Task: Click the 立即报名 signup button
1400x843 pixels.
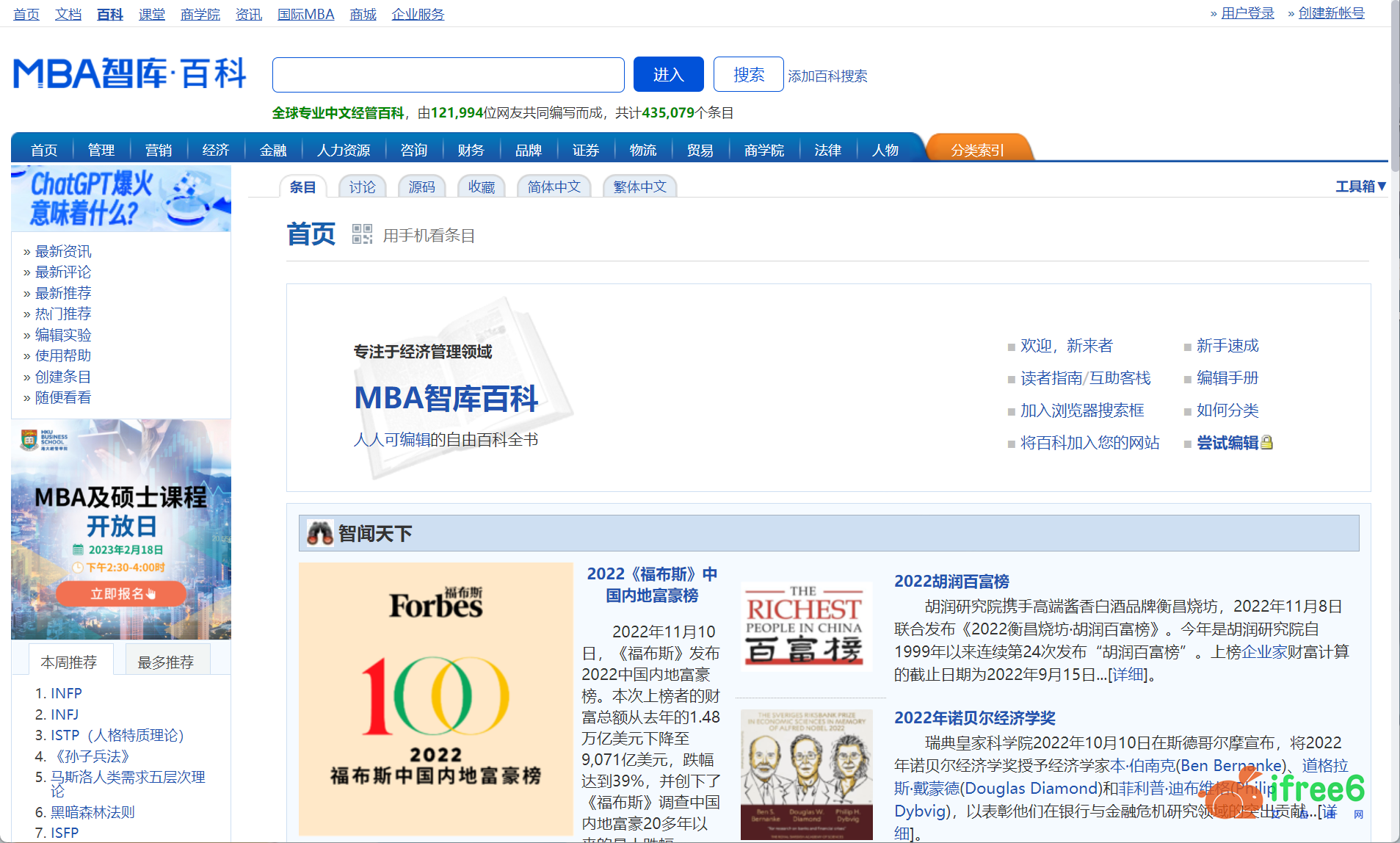Action: [x=121, y=593]
